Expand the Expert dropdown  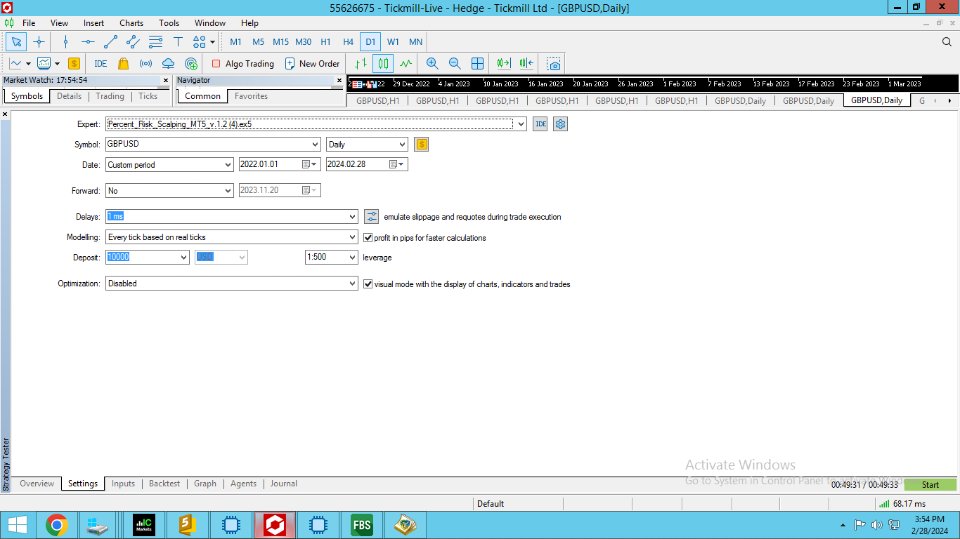[520, 124]
